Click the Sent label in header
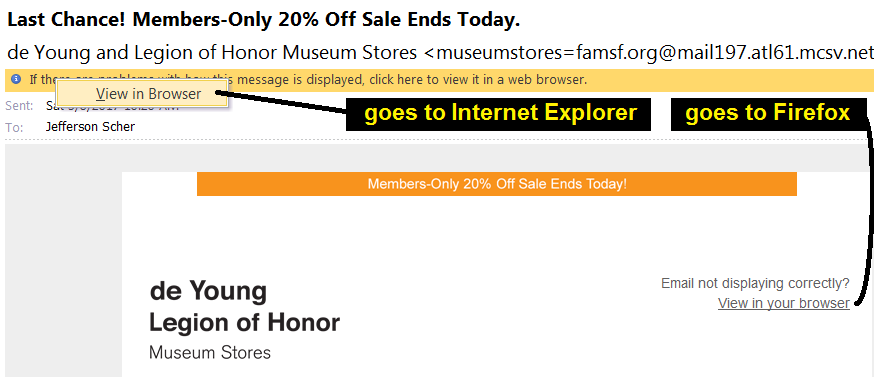Viewport: 874px width, 377px height. click(20, 105)
